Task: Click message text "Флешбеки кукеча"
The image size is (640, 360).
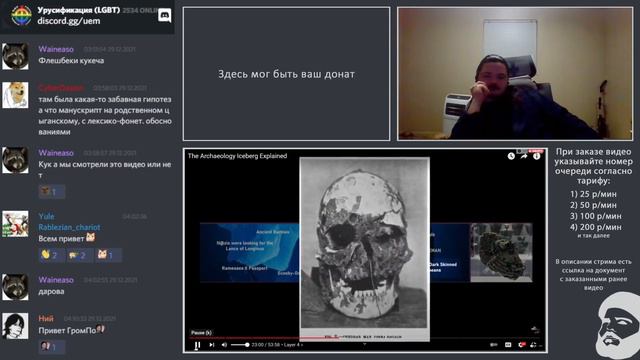Action: pyautogui.click(x=71, y=60)
